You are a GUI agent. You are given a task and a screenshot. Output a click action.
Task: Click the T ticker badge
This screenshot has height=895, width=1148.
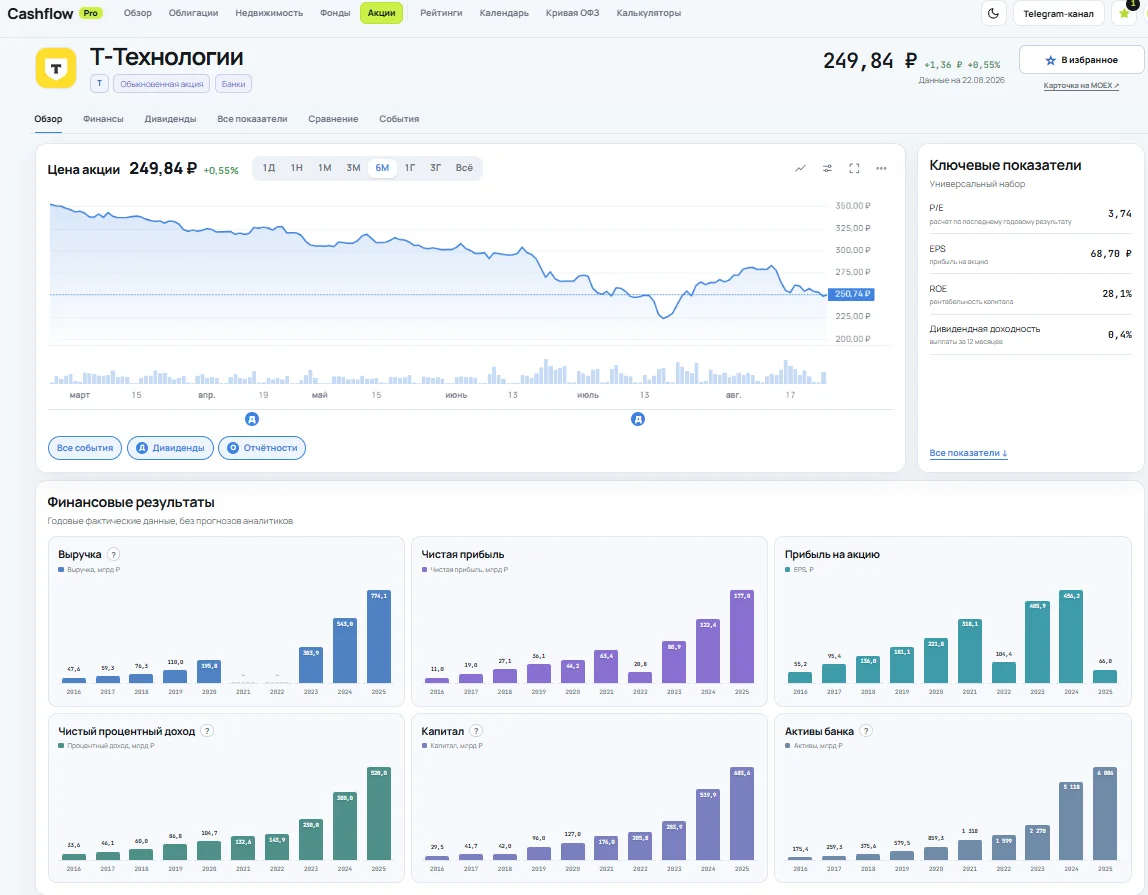click(100, 83)
